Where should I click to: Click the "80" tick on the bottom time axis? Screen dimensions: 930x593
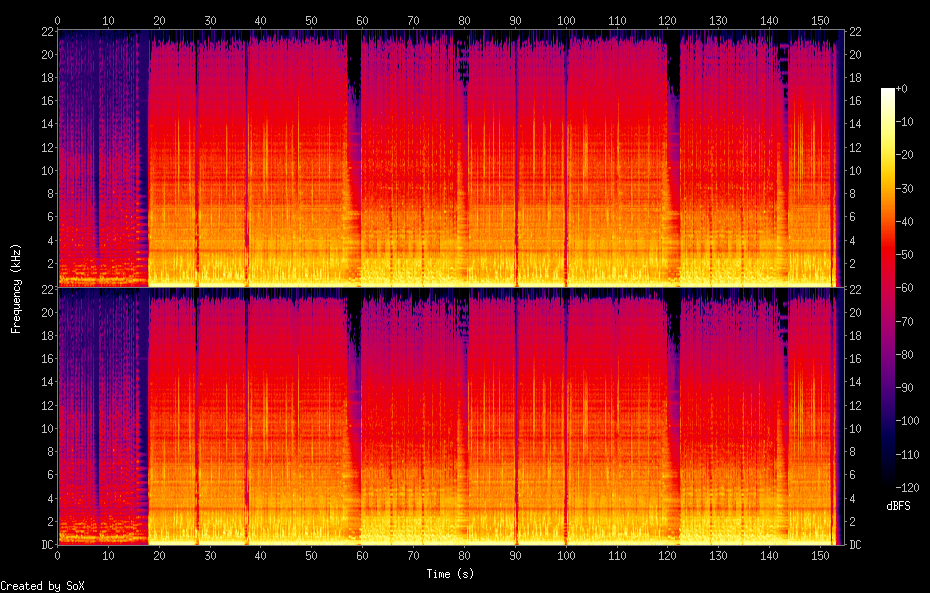click(464, 555)
